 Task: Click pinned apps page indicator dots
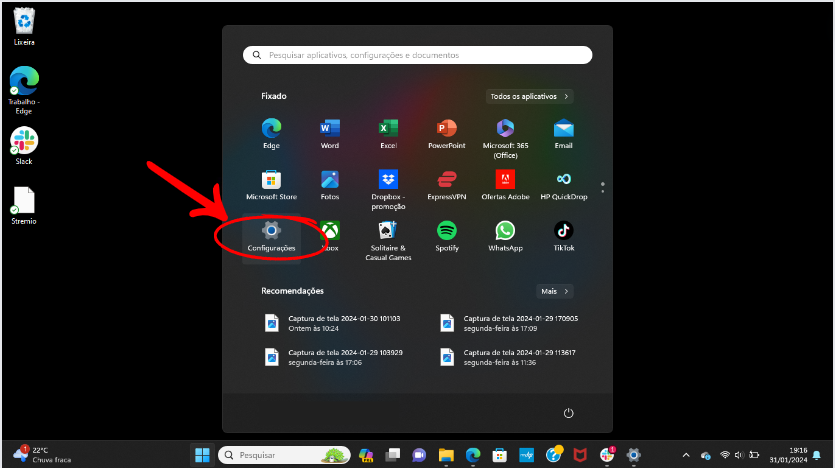[x=602, y=187]
